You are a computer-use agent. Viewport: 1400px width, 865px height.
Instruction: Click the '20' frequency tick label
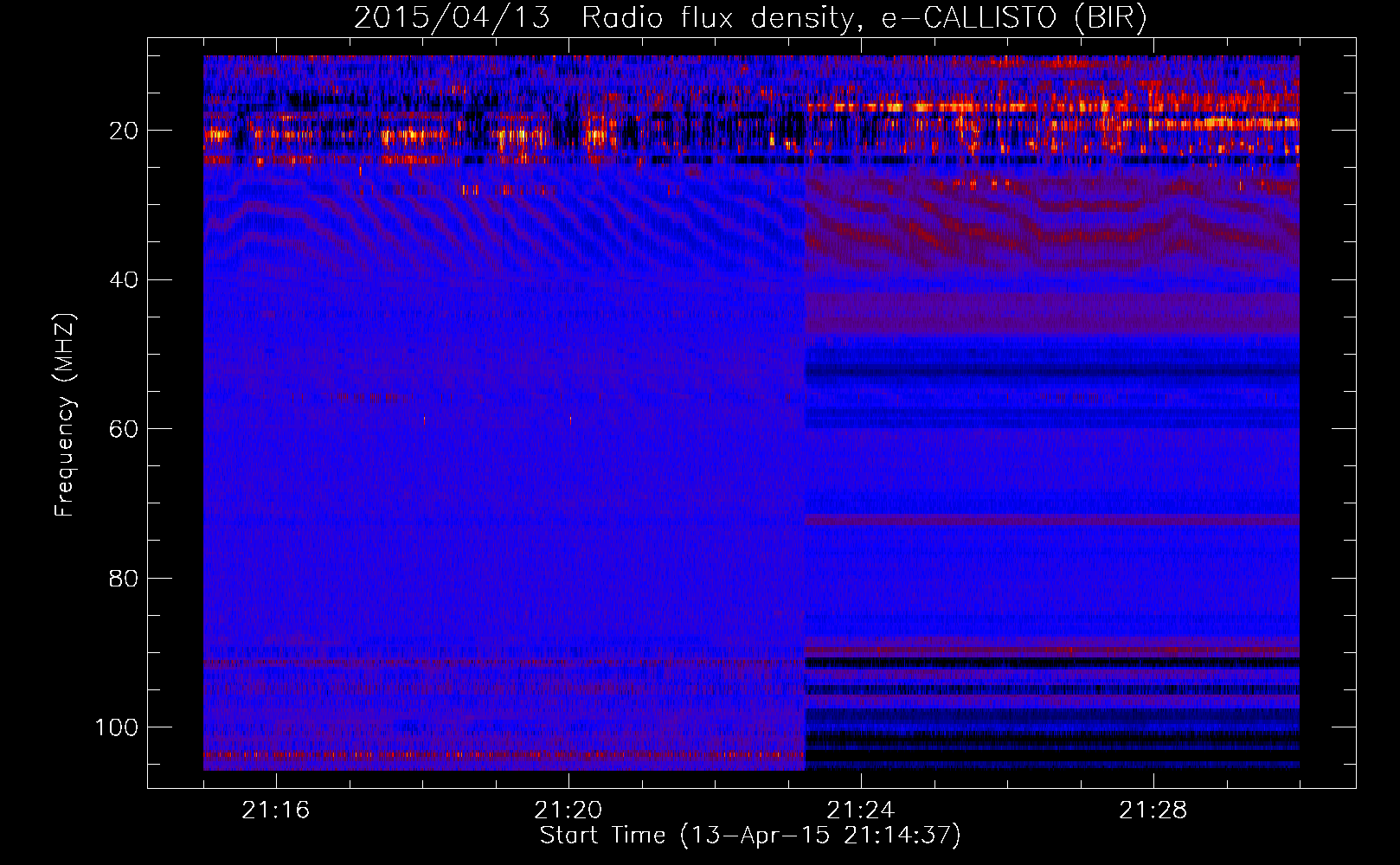[x=124, y=131]
